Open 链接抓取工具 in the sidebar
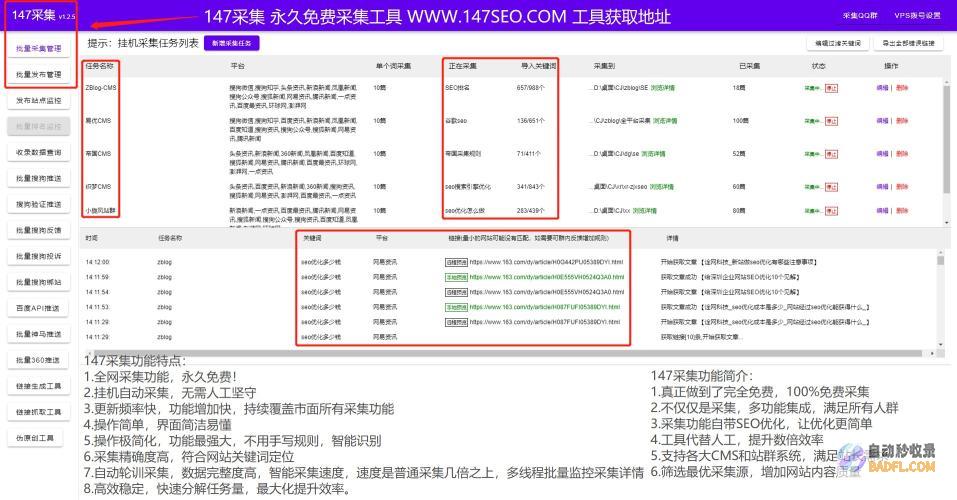The image size is (957, 500). (x=38, y=411)
